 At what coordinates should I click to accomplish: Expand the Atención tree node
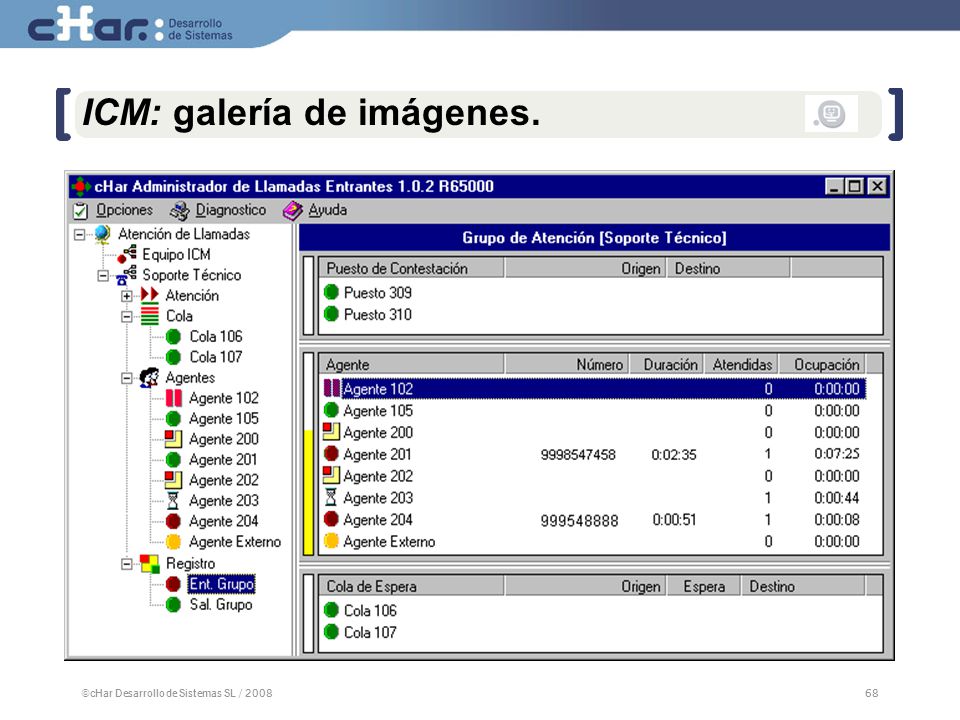click(126, 296)
